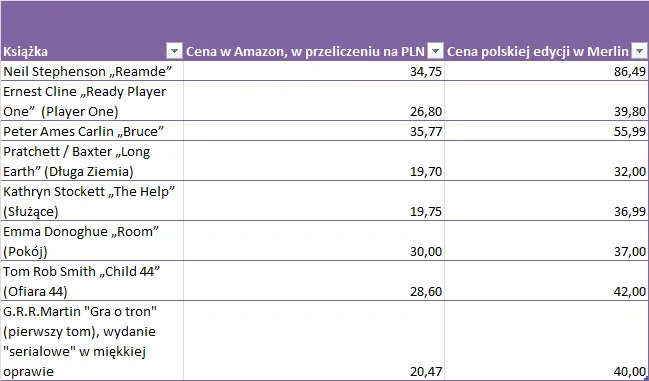Click the Amazon price cell 30,00
Image resolution: width=649 pixels, height=381 pixels.
[x=314, y=240]
